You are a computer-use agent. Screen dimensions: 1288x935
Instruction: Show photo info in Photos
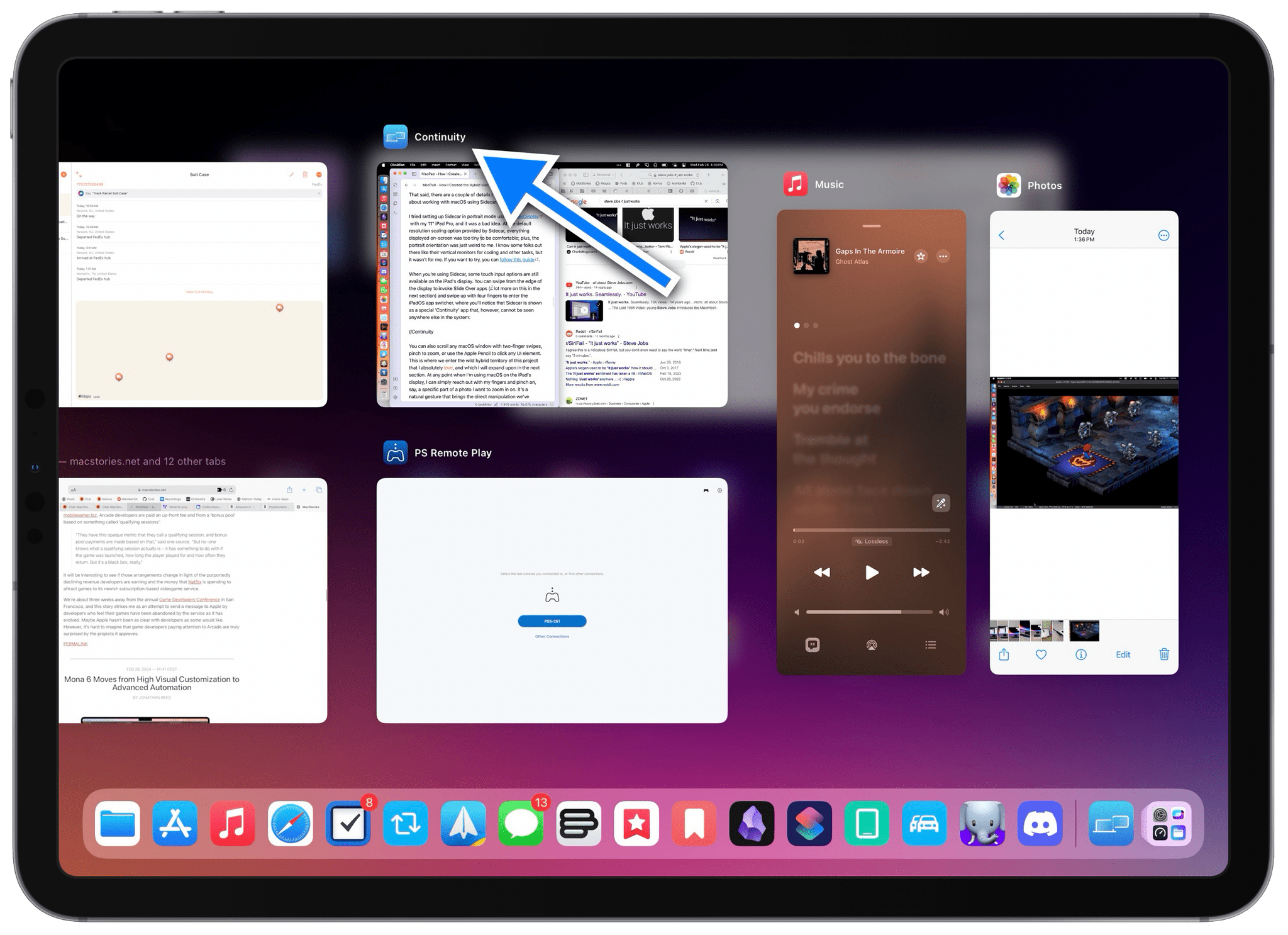click(x=1081, y=654)
